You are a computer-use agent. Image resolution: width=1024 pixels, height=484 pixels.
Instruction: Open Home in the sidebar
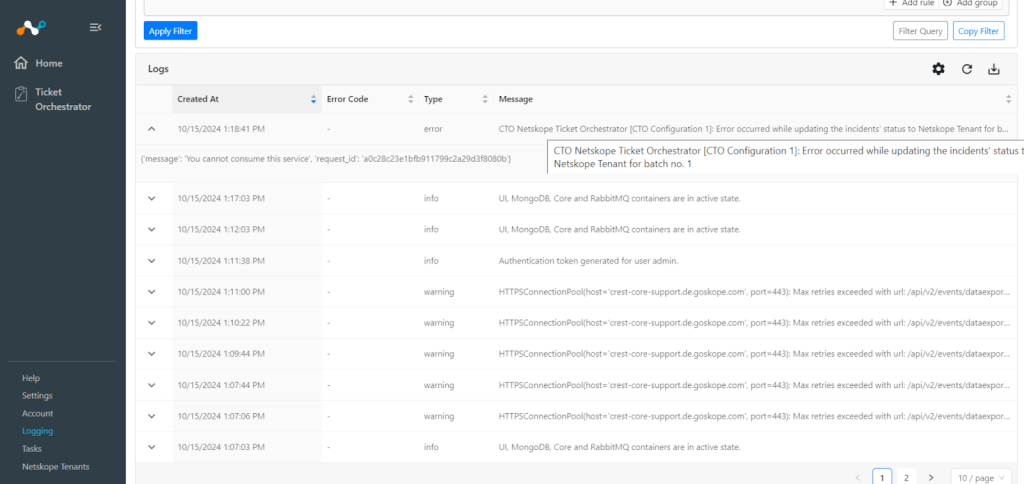tap(49, 63)
